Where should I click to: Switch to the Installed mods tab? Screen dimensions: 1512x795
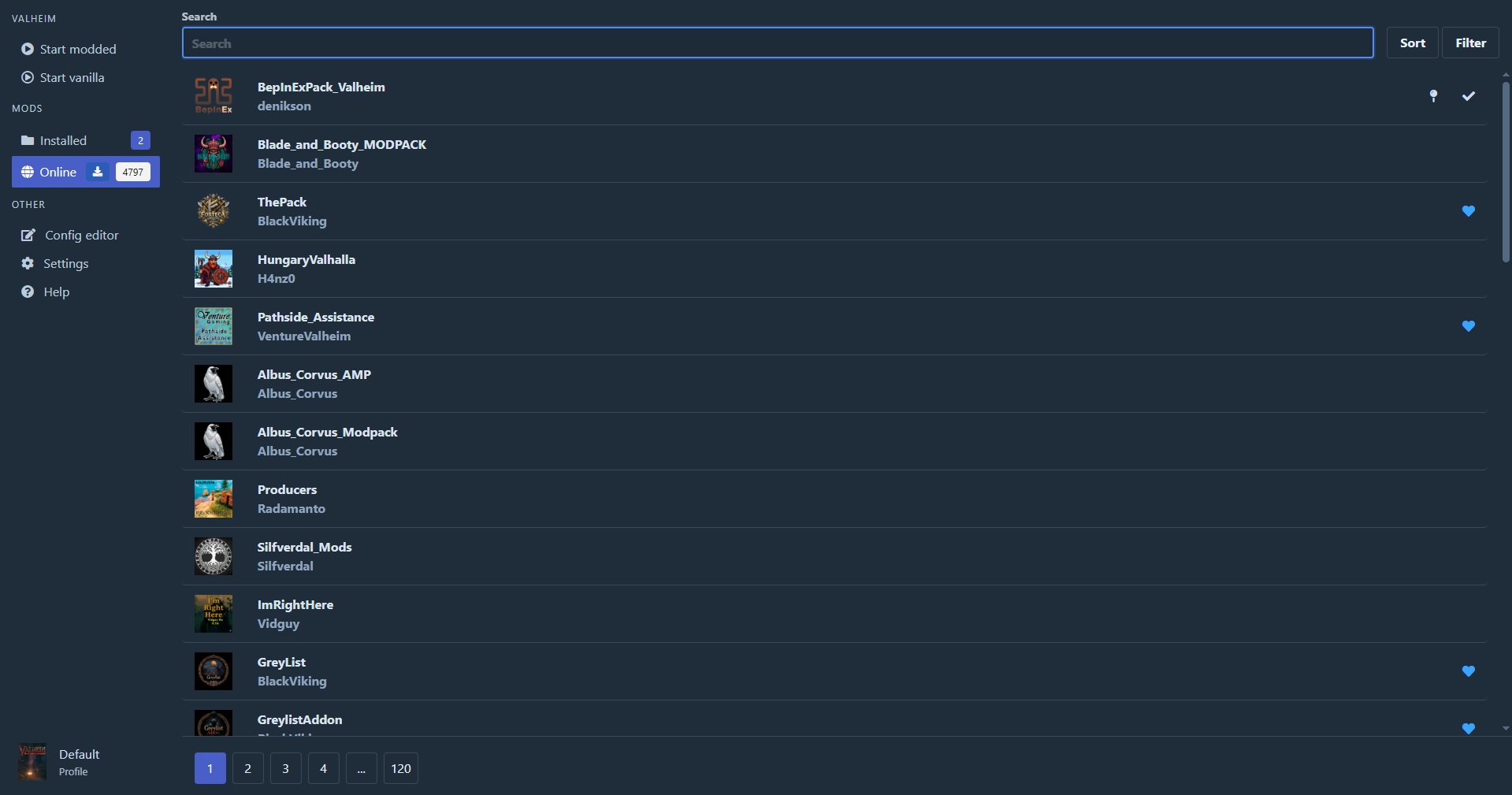86,140
